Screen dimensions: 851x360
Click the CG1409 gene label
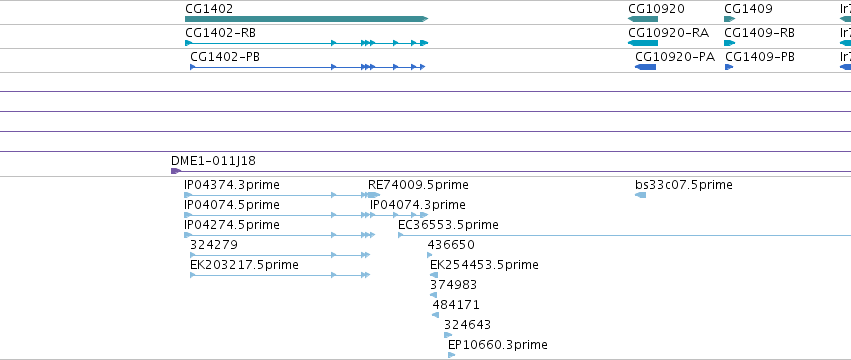[x=748, y=9]
